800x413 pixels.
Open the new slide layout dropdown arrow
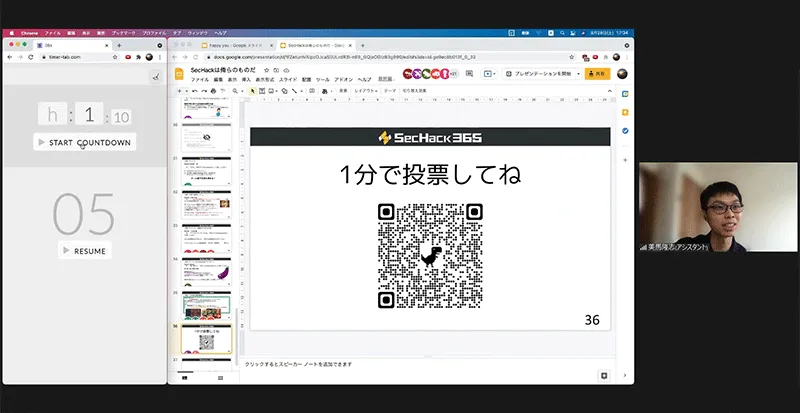187,91
